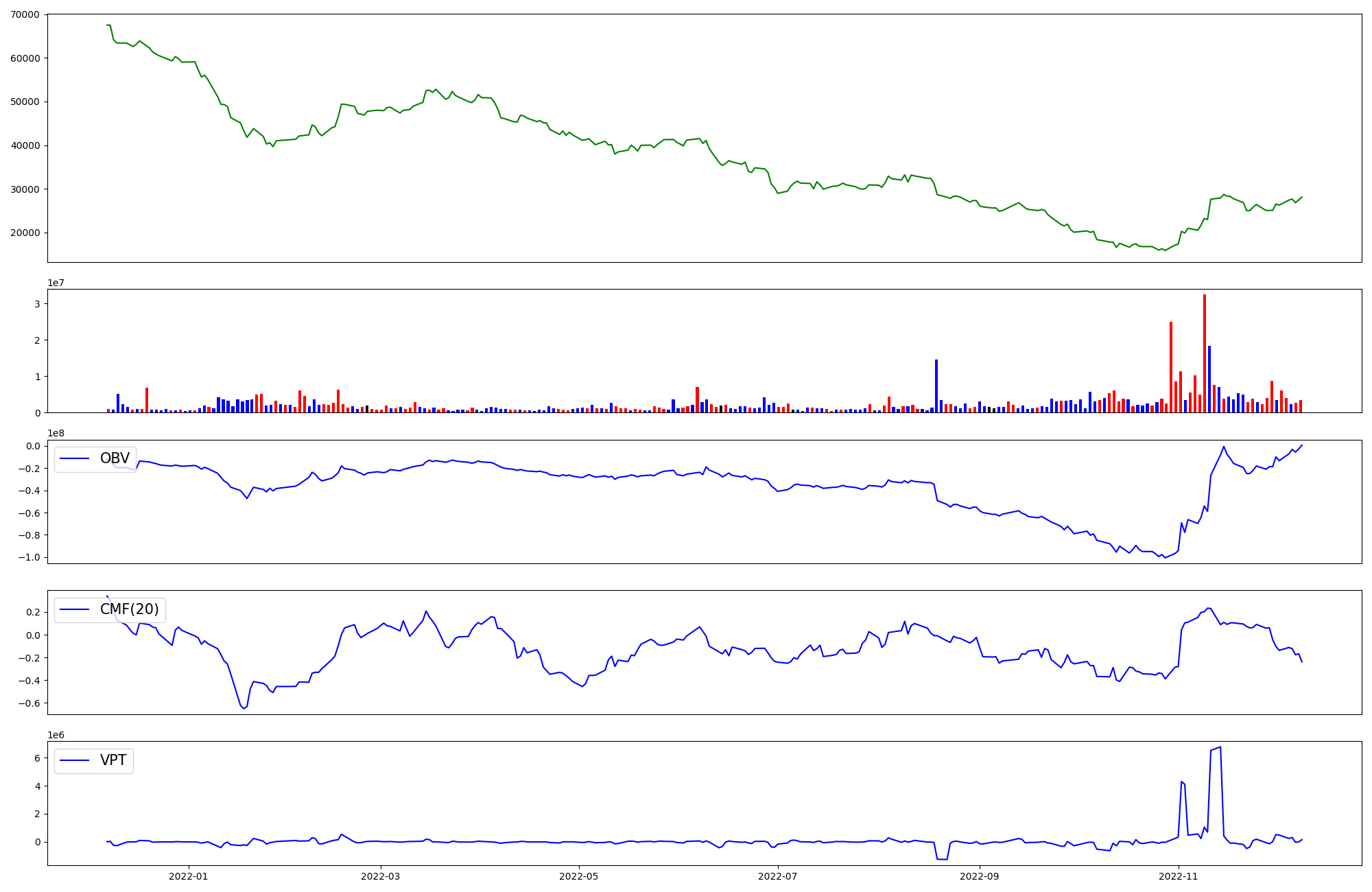Click the 70000 price axis tick label

pyautogui.click(x=25, y=14)
